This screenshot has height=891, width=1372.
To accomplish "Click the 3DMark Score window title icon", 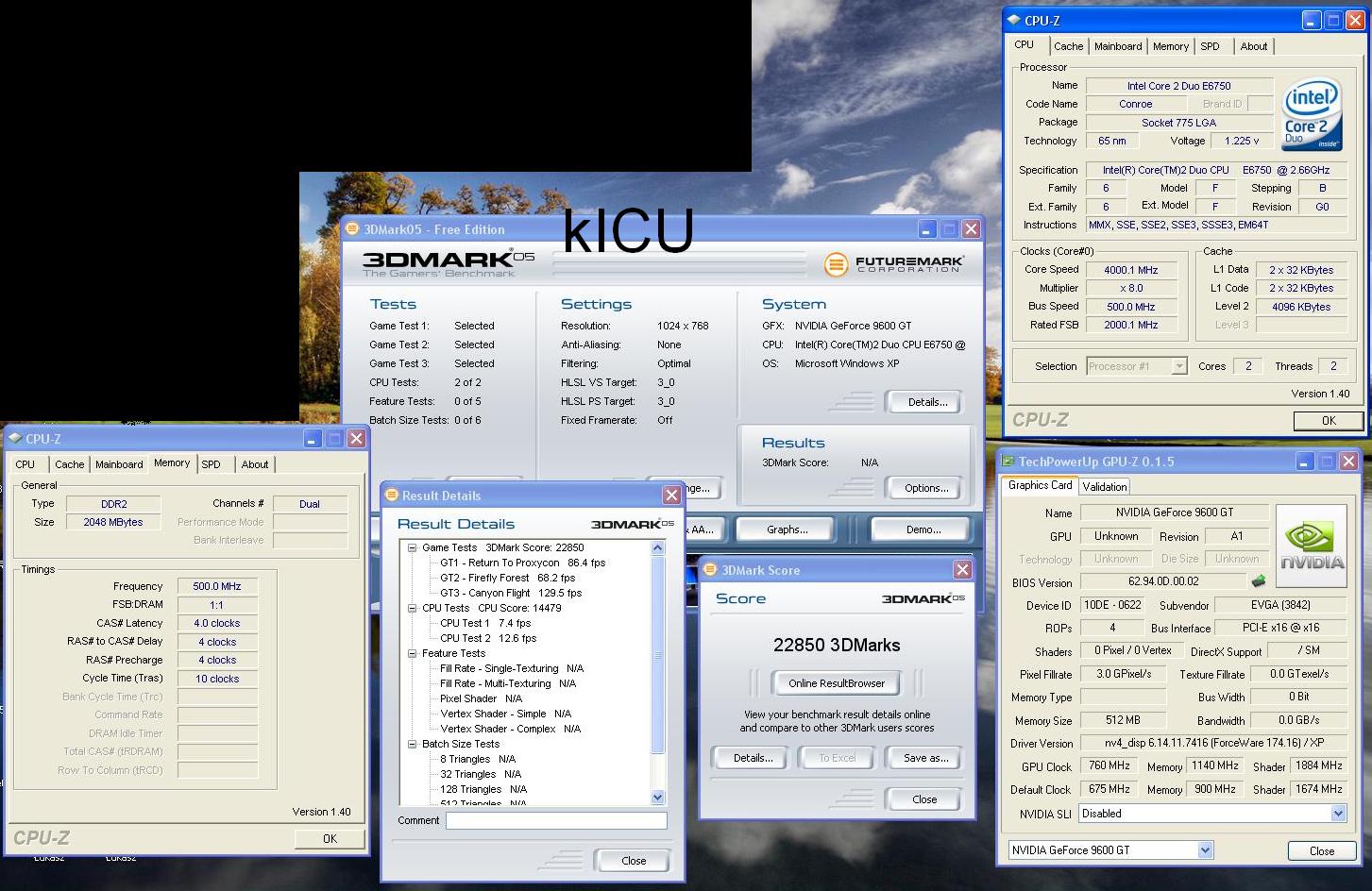I will coord(711,569).
